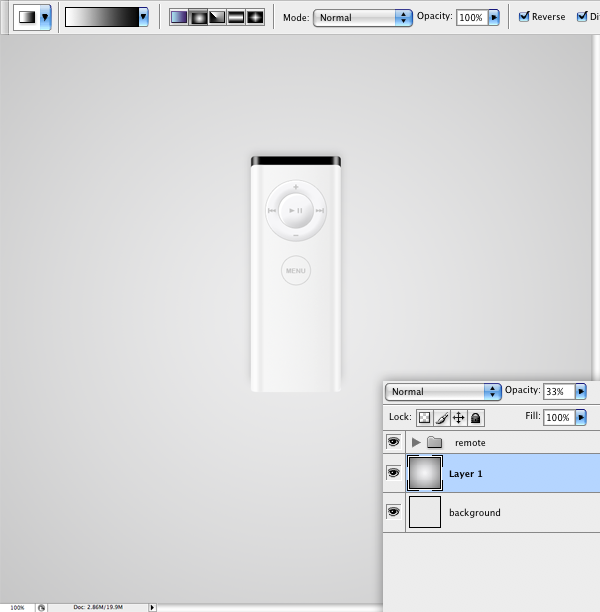Viewport: 600px width, 612px height.
Task: Enable Lock all padlock icon
Action: tap(475, 418)
